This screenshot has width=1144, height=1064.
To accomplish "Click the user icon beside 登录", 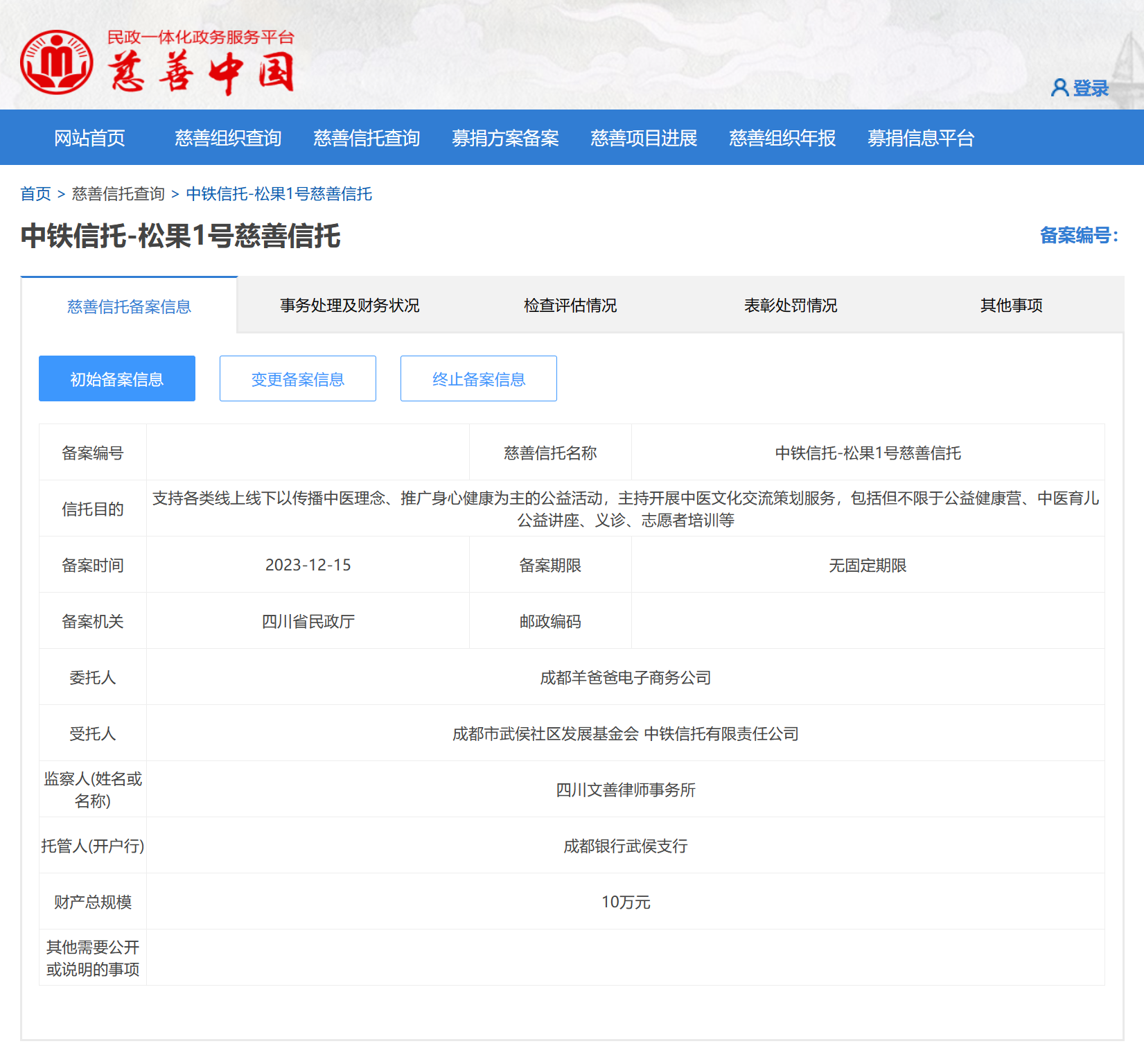I will point(1059,88).
